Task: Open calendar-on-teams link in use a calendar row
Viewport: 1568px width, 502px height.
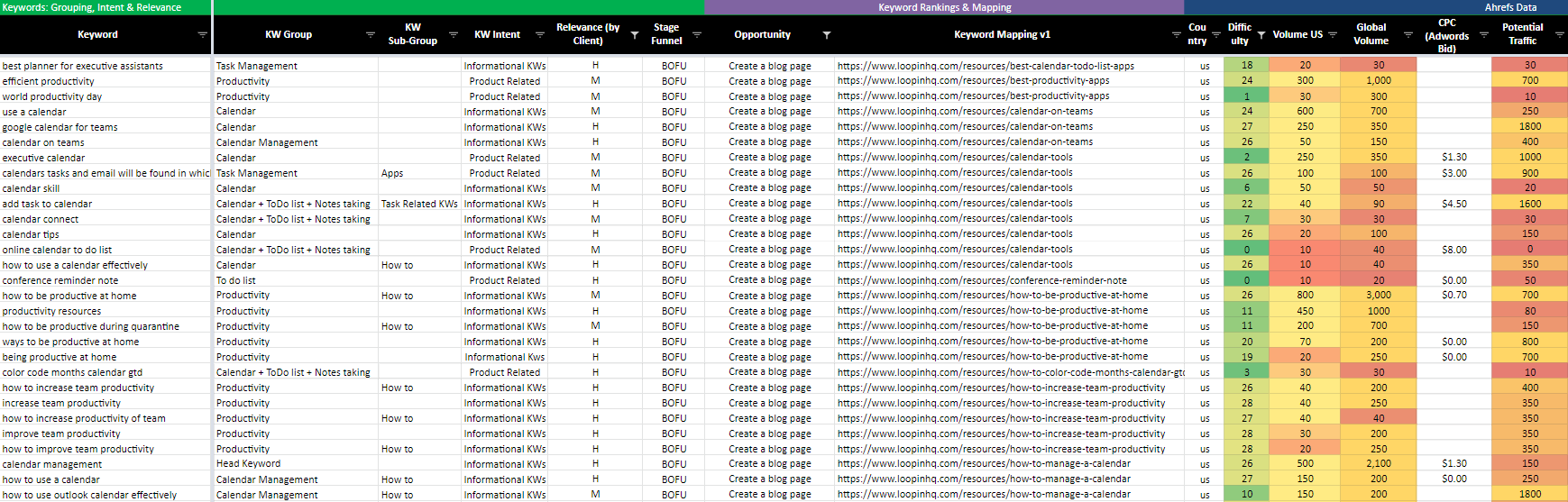Action: (x=965, y=112)
